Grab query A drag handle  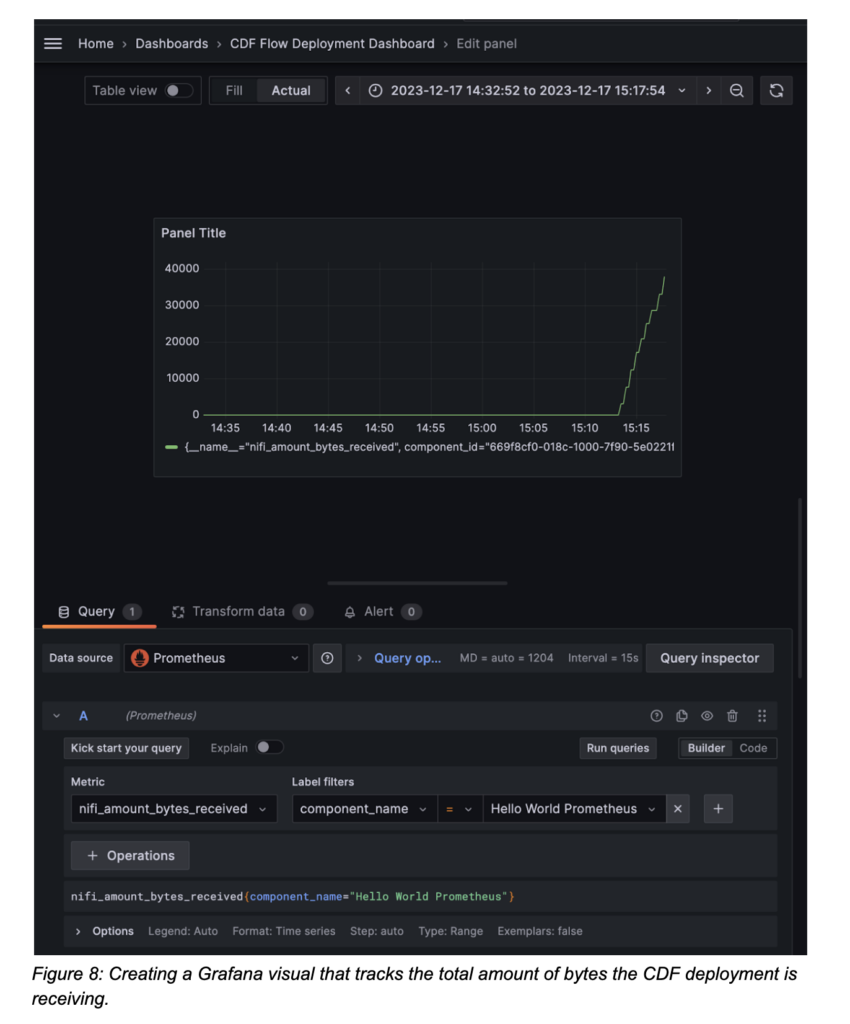tap(762, 716)
